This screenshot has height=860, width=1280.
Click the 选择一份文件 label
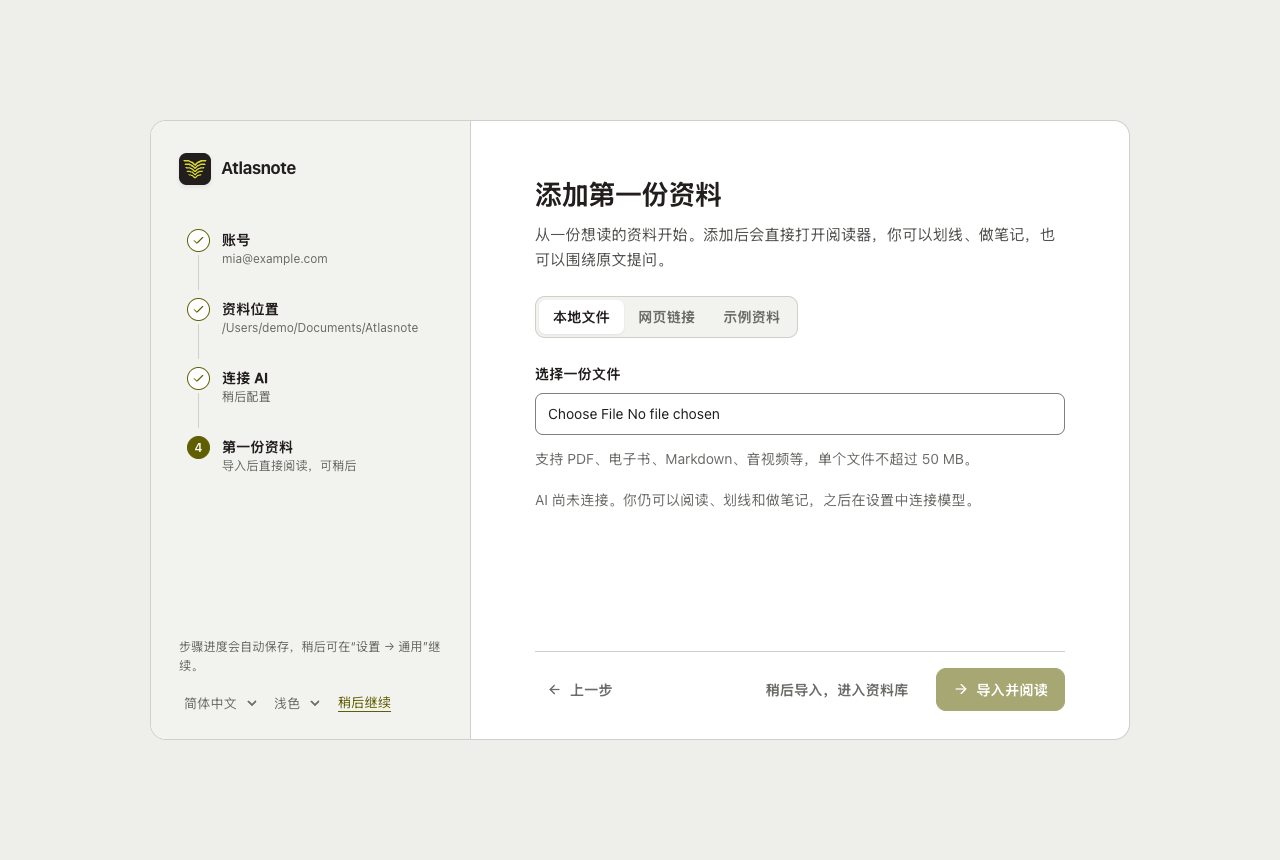pyautogui.click(x=577, y=374)
